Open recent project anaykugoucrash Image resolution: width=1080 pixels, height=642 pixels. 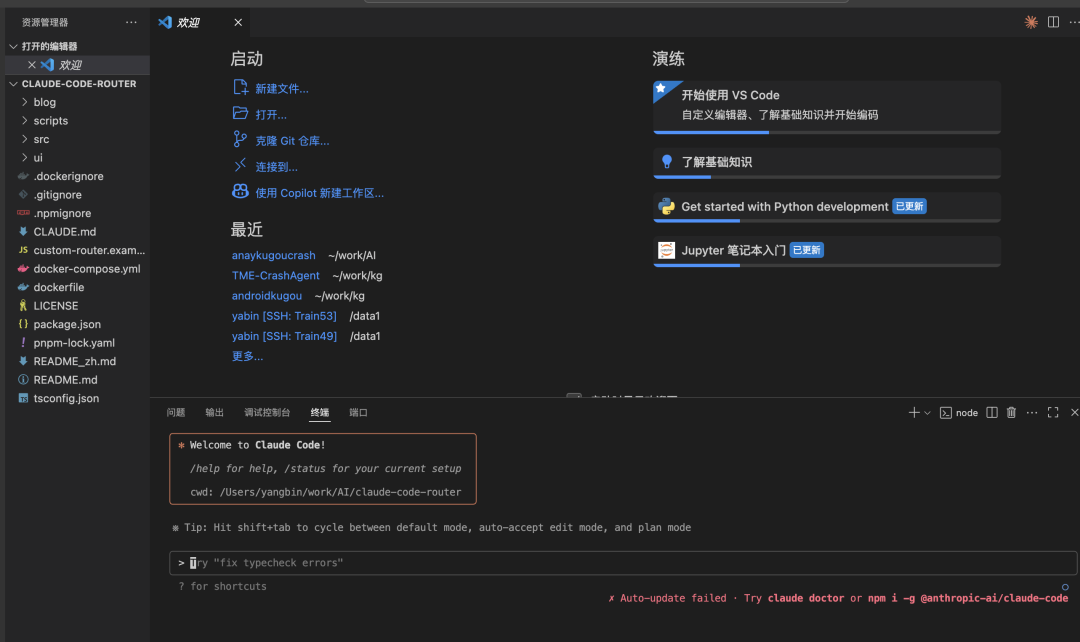point(273,255)
